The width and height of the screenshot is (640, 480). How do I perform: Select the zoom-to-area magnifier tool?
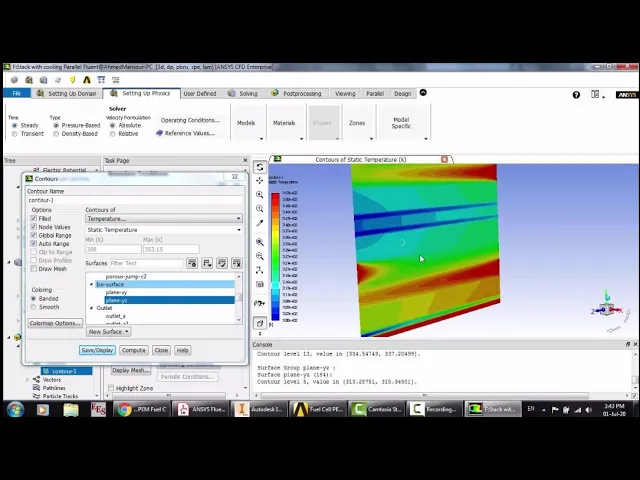[x=260, y=209]
